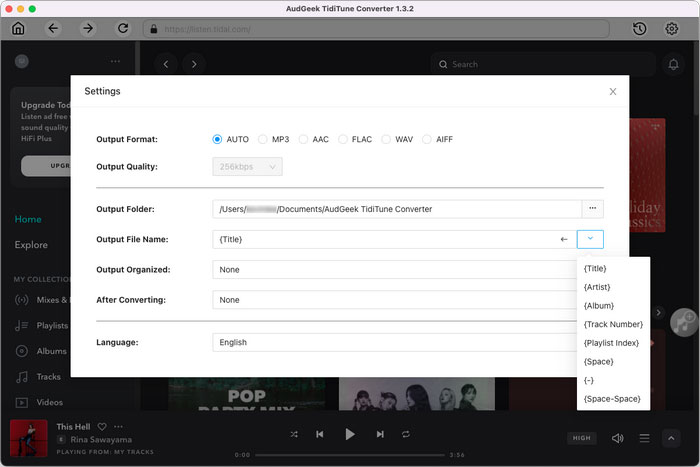Skip to previous track

coord(320,434)
